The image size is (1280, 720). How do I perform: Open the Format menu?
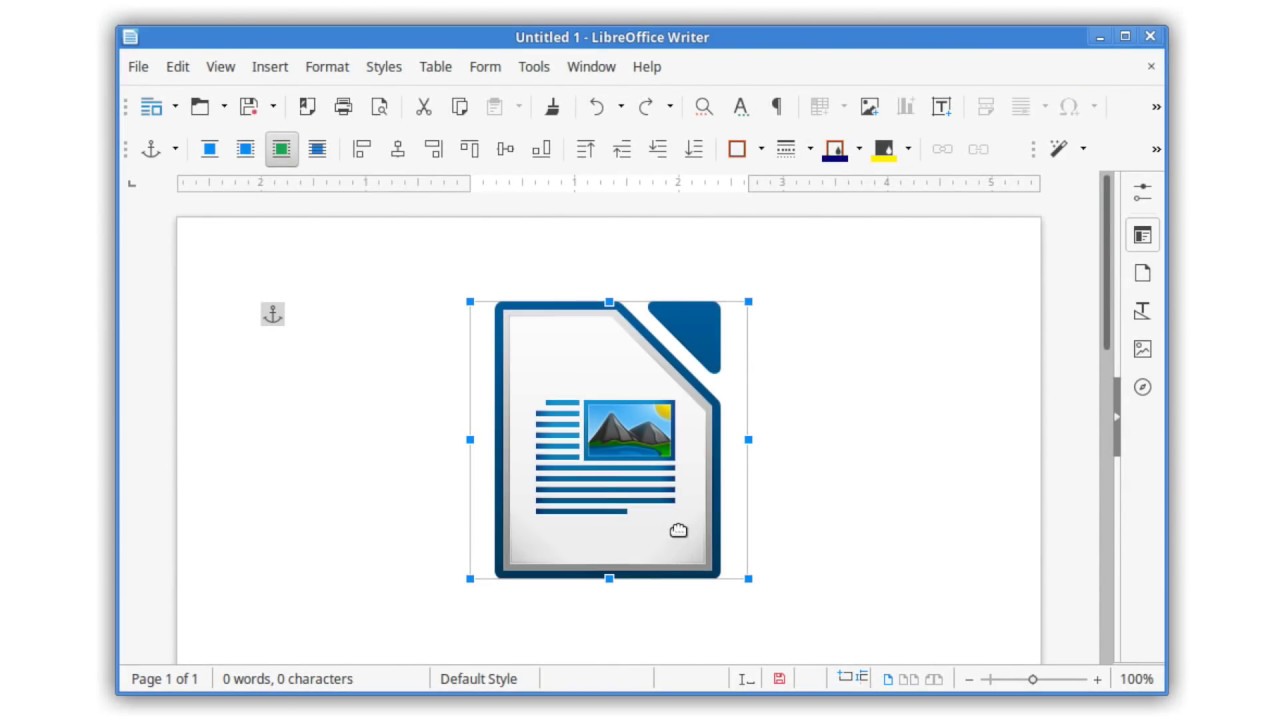pos(327,66)
